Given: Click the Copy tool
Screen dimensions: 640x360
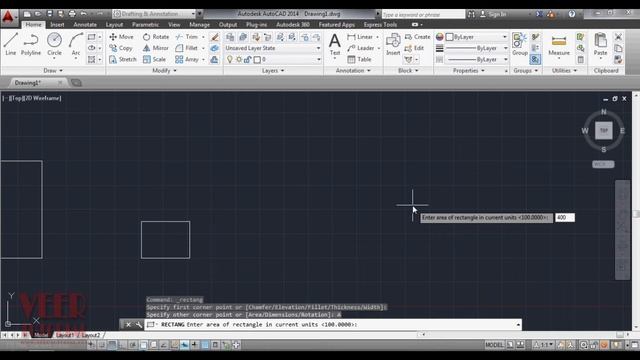Looking at the screenshot, I should pos(121,48).
